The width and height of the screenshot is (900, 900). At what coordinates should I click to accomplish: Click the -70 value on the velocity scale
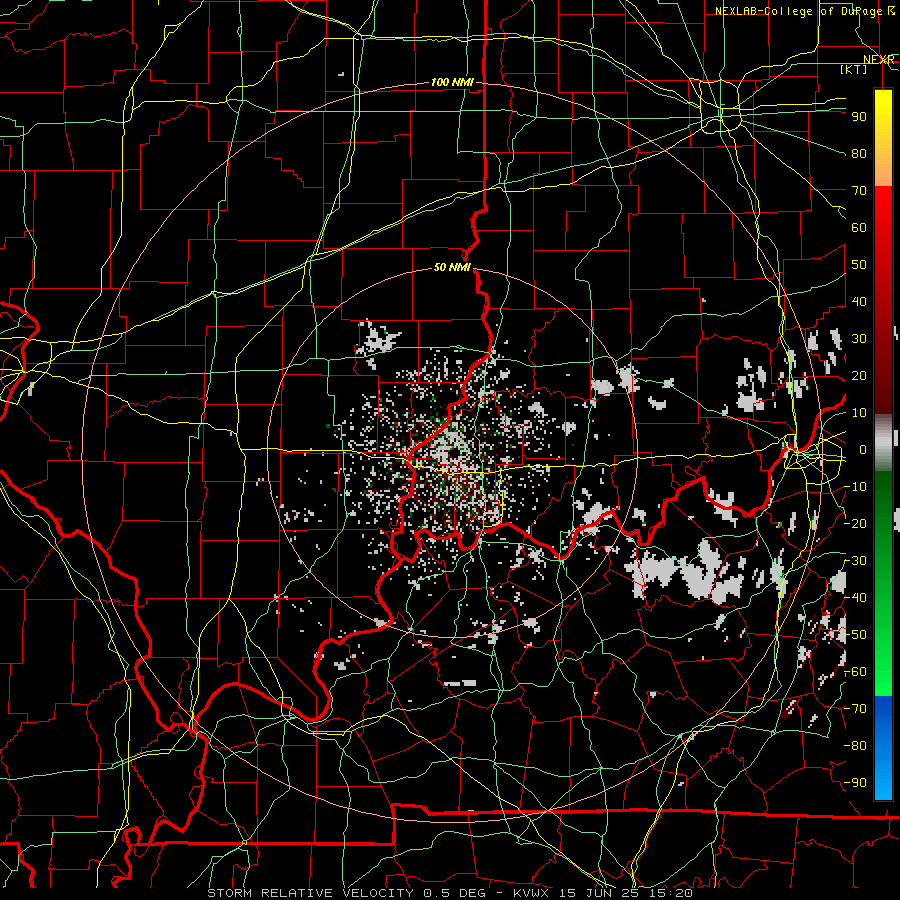click(856, 709)
